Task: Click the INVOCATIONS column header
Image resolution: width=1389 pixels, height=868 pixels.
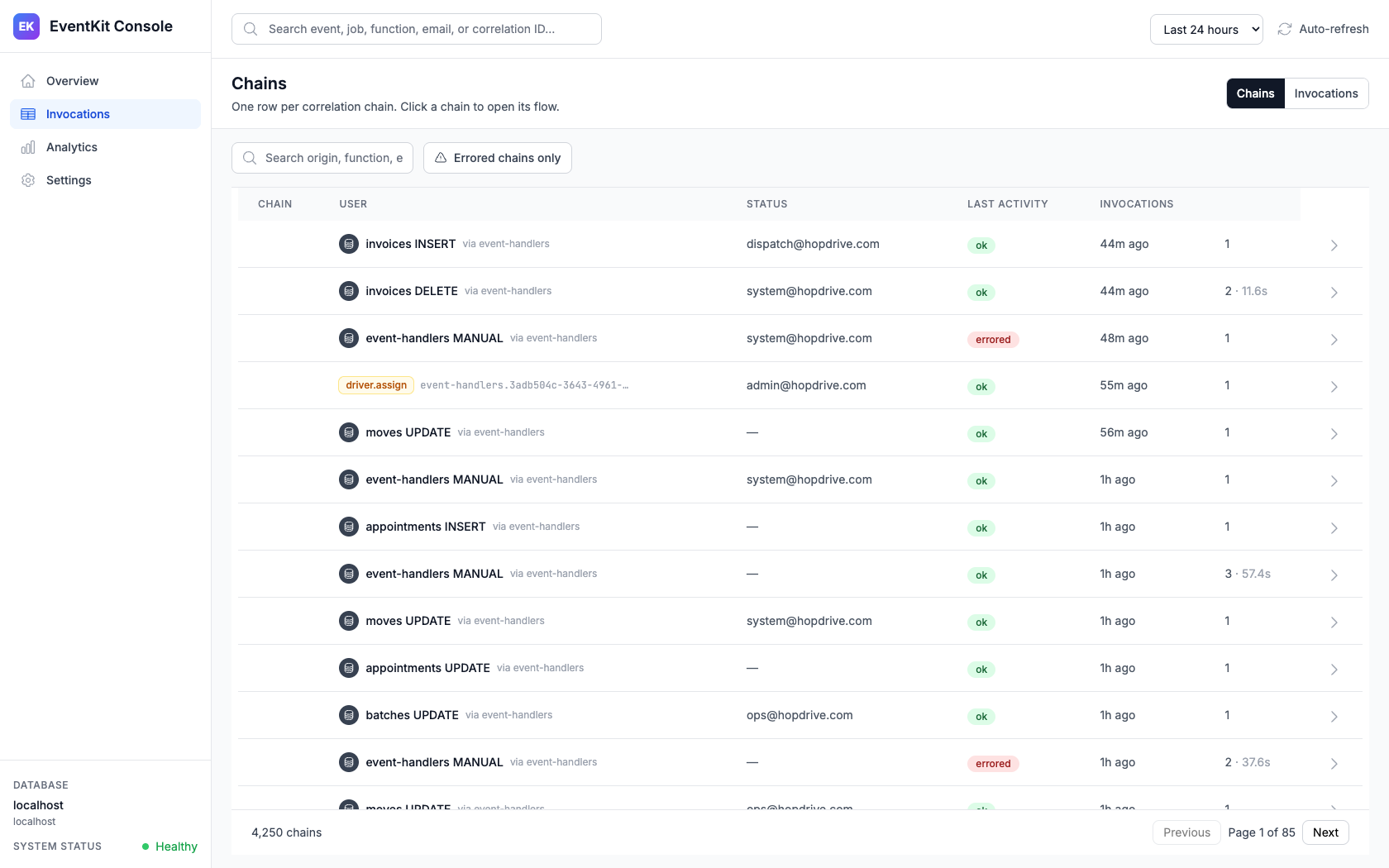Action: [x=1137, y=204]
